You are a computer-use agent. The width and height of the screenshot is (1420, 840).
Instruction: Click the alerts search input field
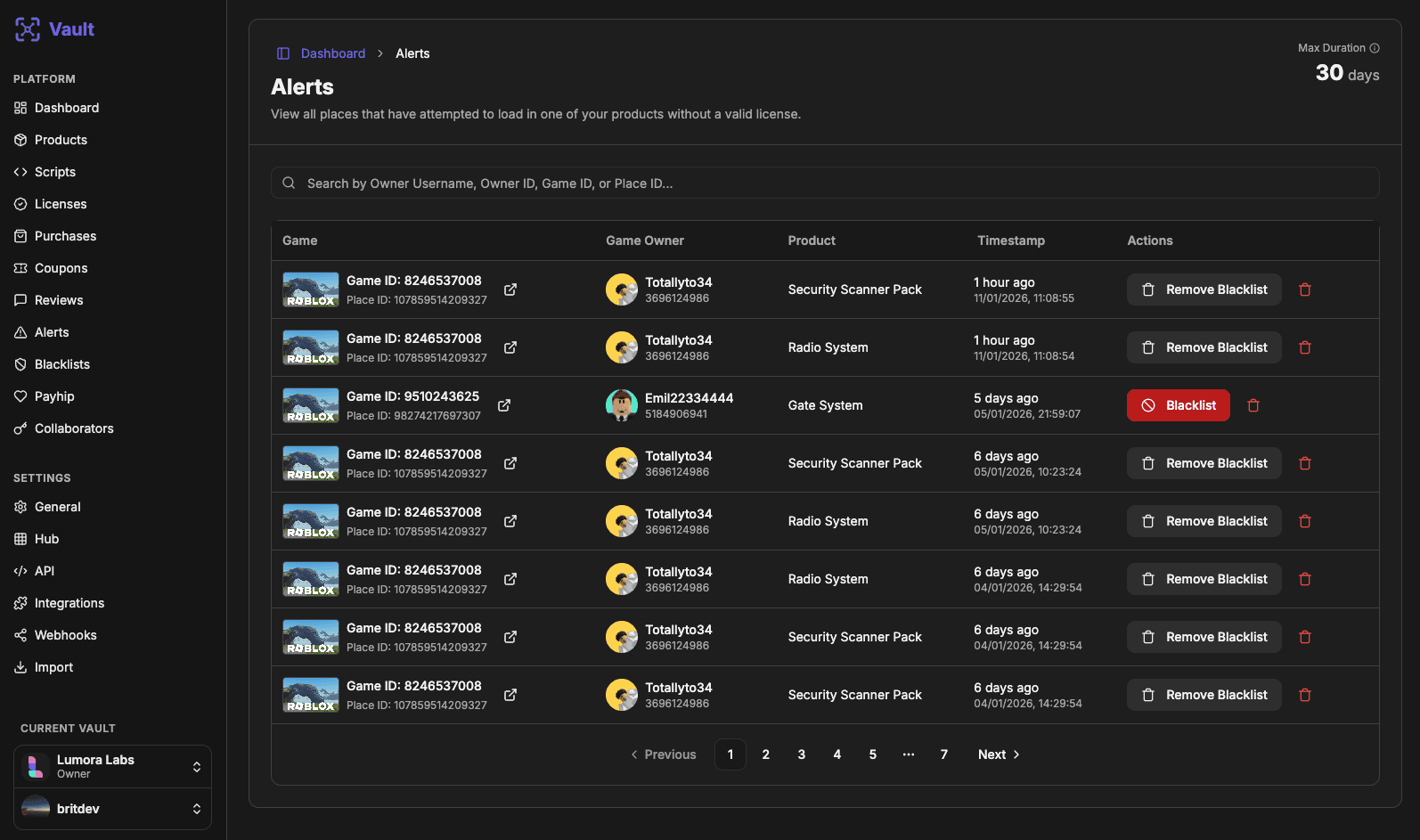pyautogui.click(x=825, y=183)
